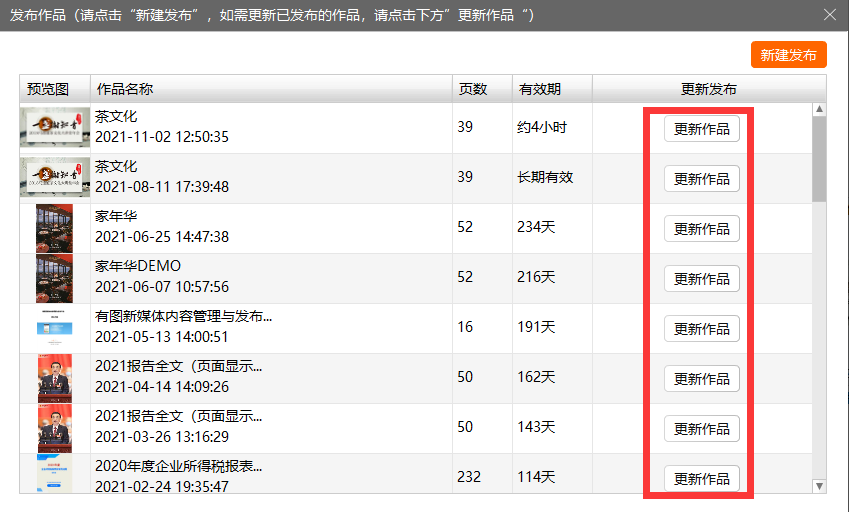Viewport: 849px width, 512px height.
Task: Click 更新作品 for 家年华DEMO
Action: 701,279
